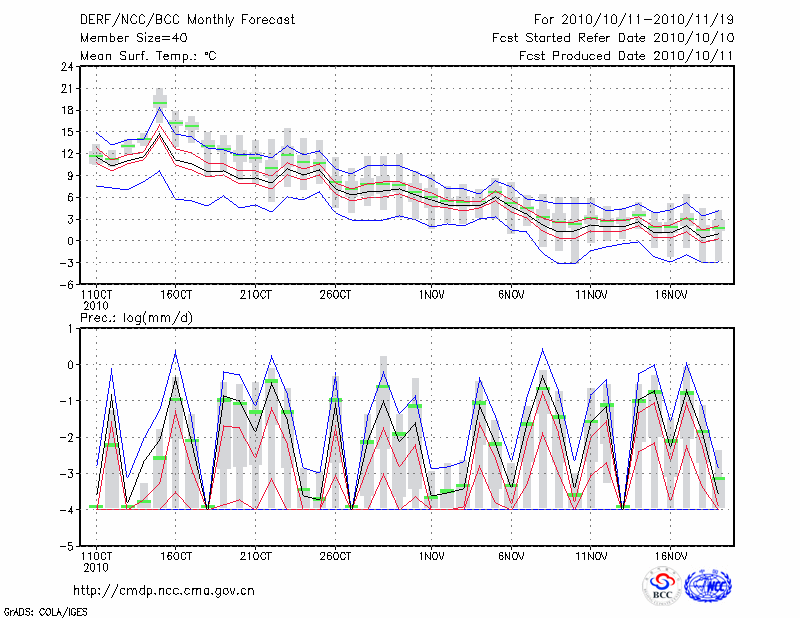Select 11NOV tick on the precipitation chart

pos(591,555)
